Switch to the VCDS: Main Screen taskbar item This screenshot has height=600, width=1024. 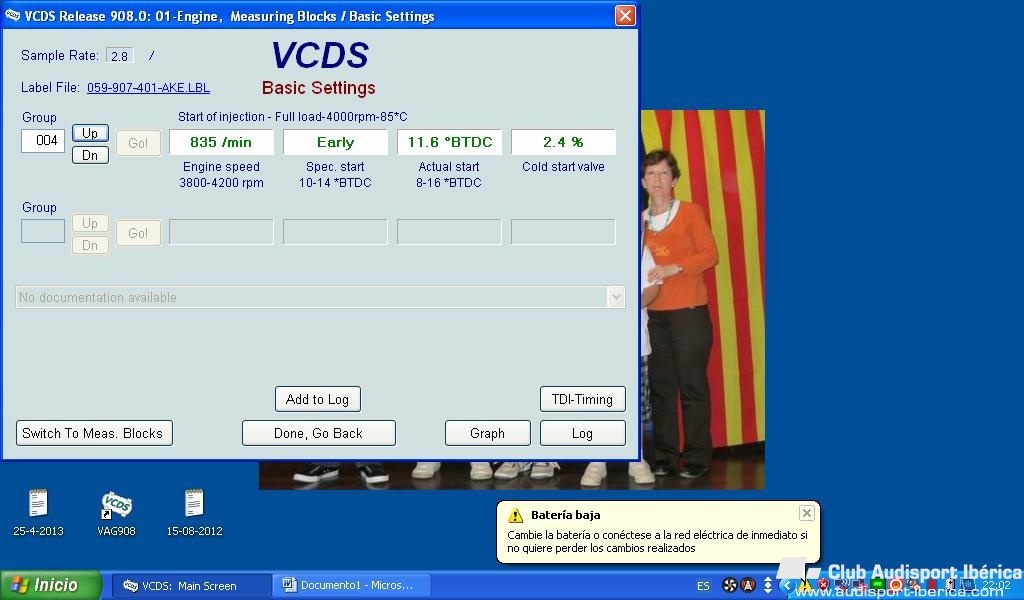pyautogui.click(x=190, y=586)
